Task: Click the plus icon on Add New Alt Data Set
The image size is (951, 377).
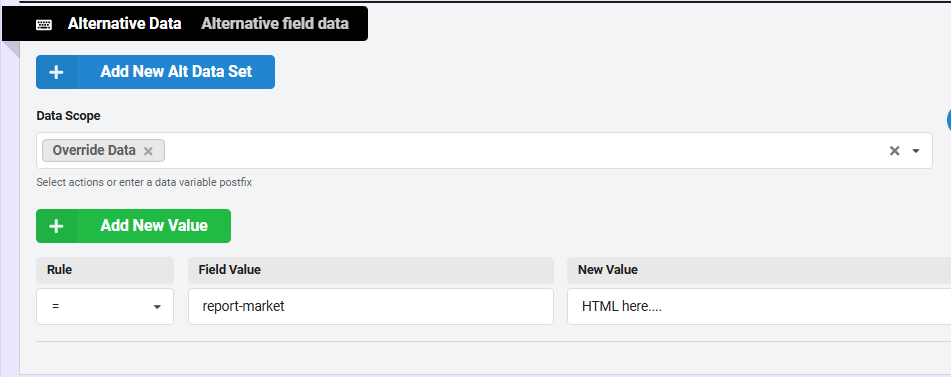Action: pyautogui.click(x=56, y=72)
